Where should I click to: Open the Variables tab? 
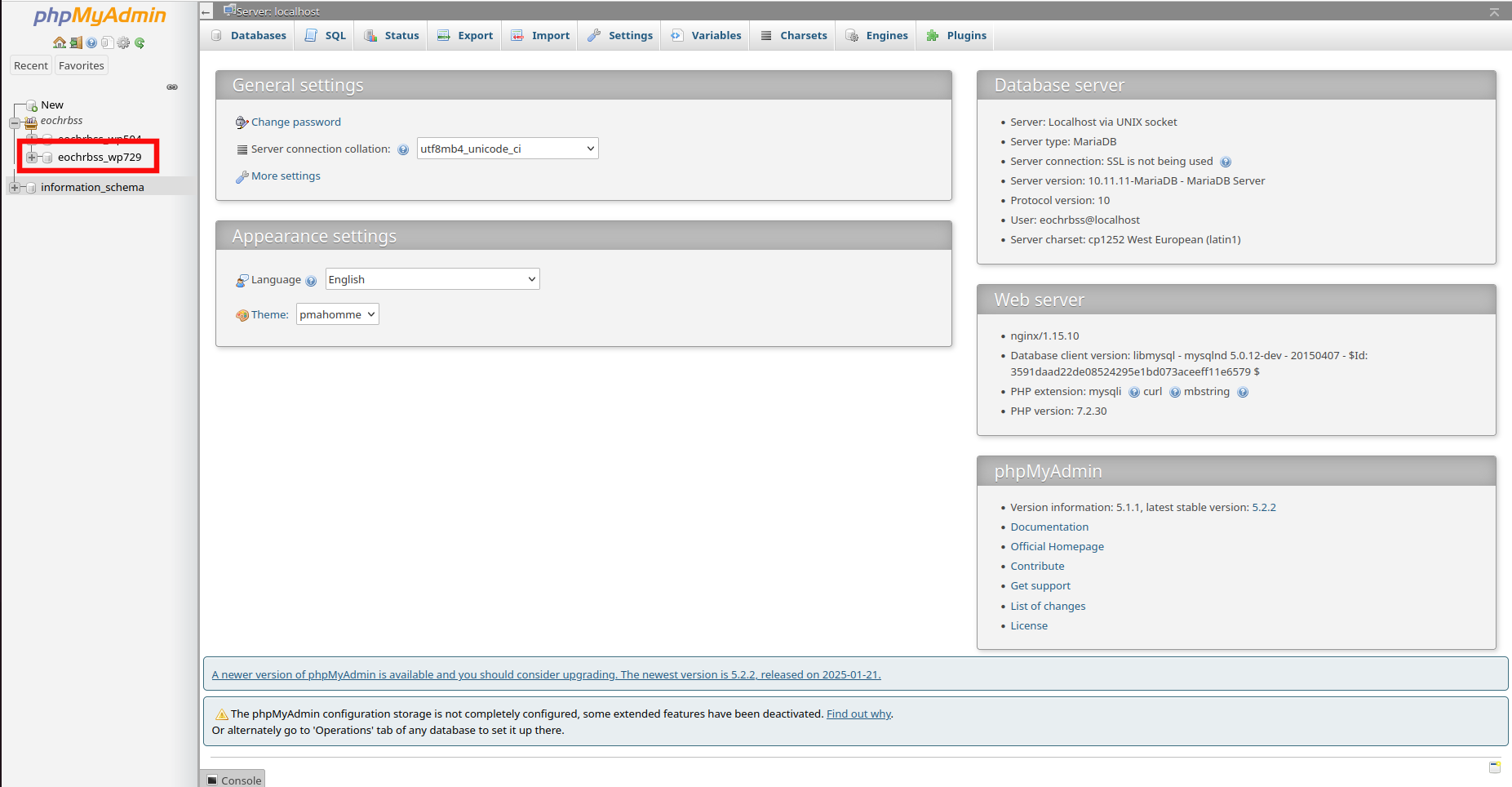[706, 35]
